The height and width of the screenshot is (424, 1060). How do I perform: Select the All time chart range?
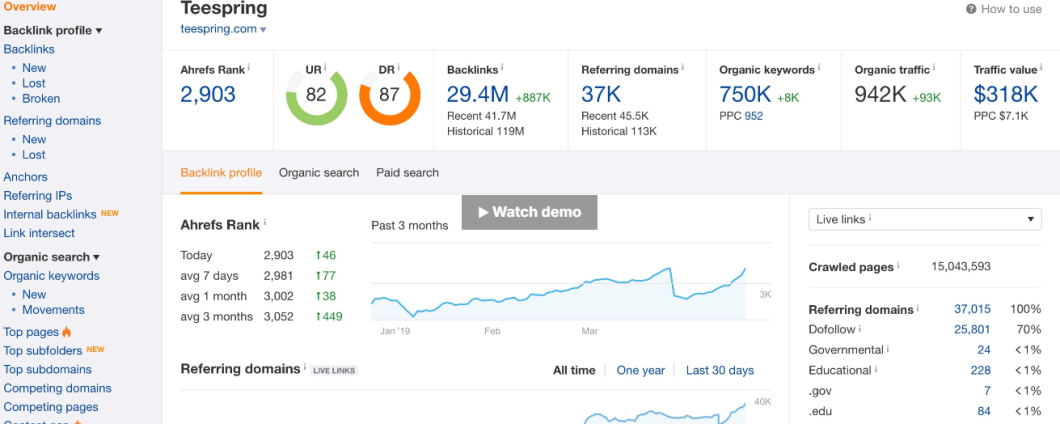574,370
